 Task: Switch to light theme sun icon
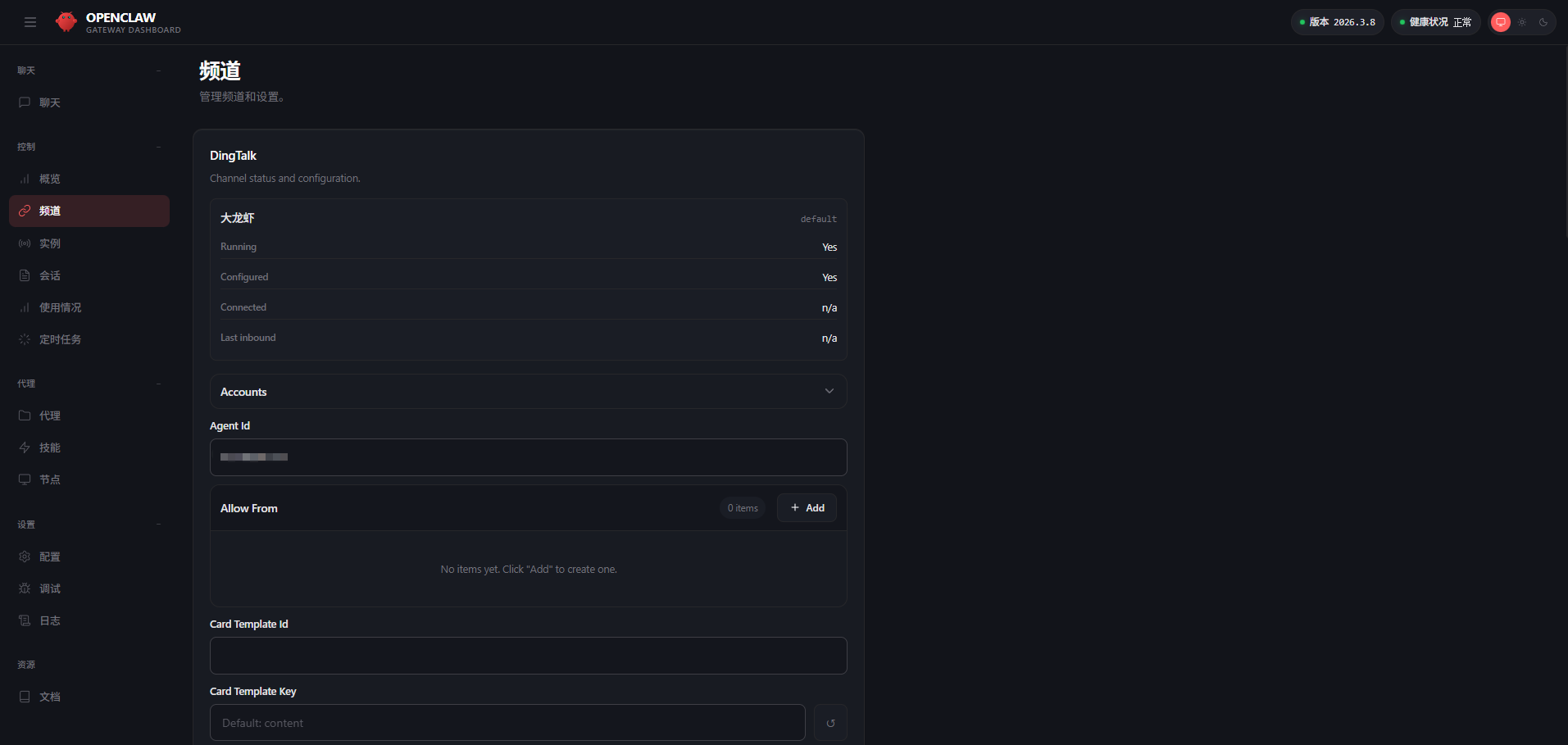[1522, 22]
